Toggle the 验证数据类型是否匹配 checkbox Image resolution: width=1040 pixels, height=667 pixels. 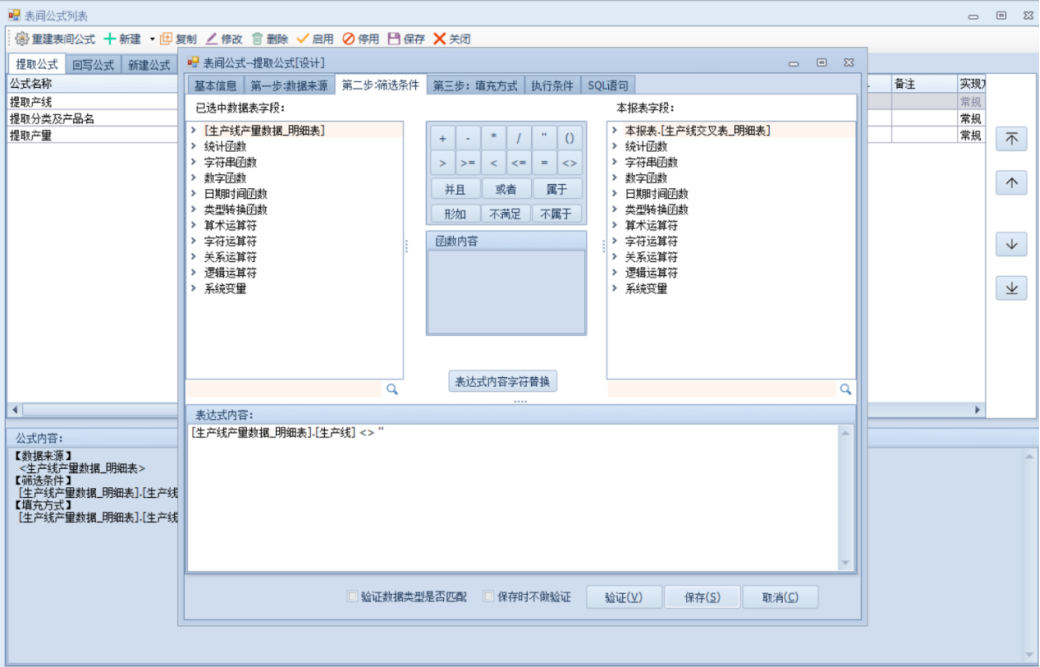pos(352,597)
